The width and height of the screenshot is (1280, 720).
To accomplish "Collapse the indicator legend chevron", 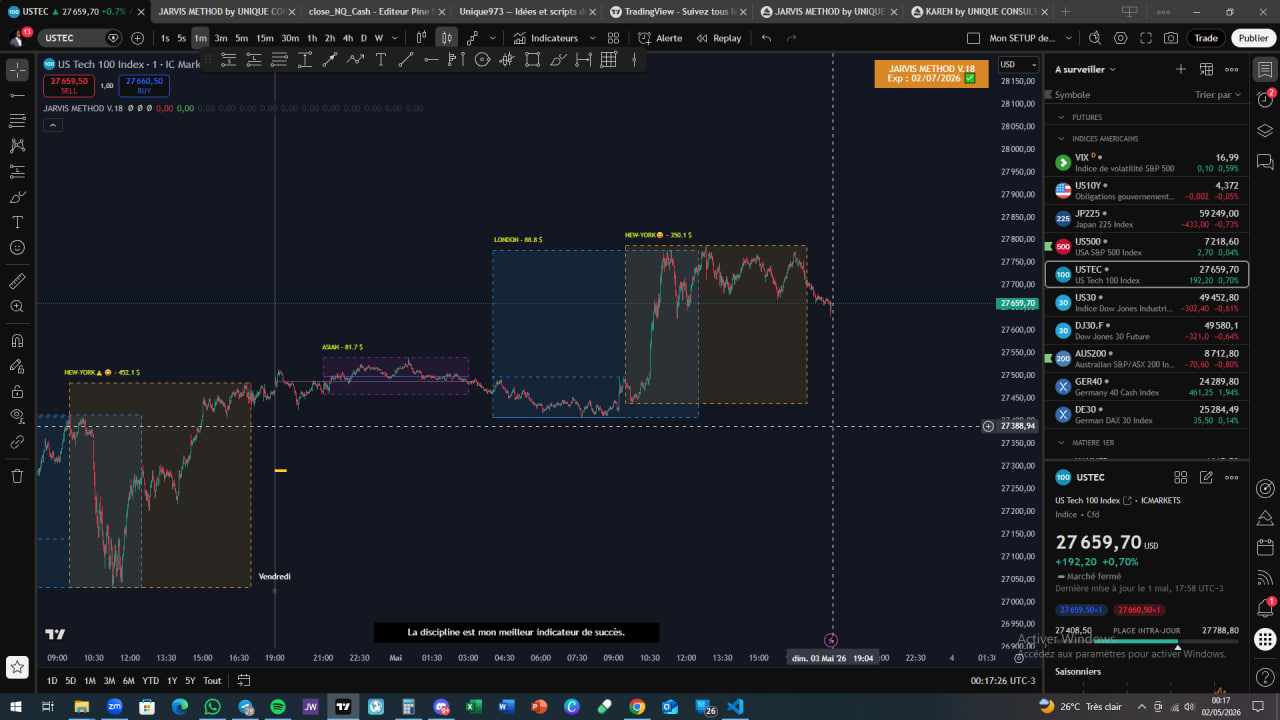I will pyautogui.click(x=53, y=125).
